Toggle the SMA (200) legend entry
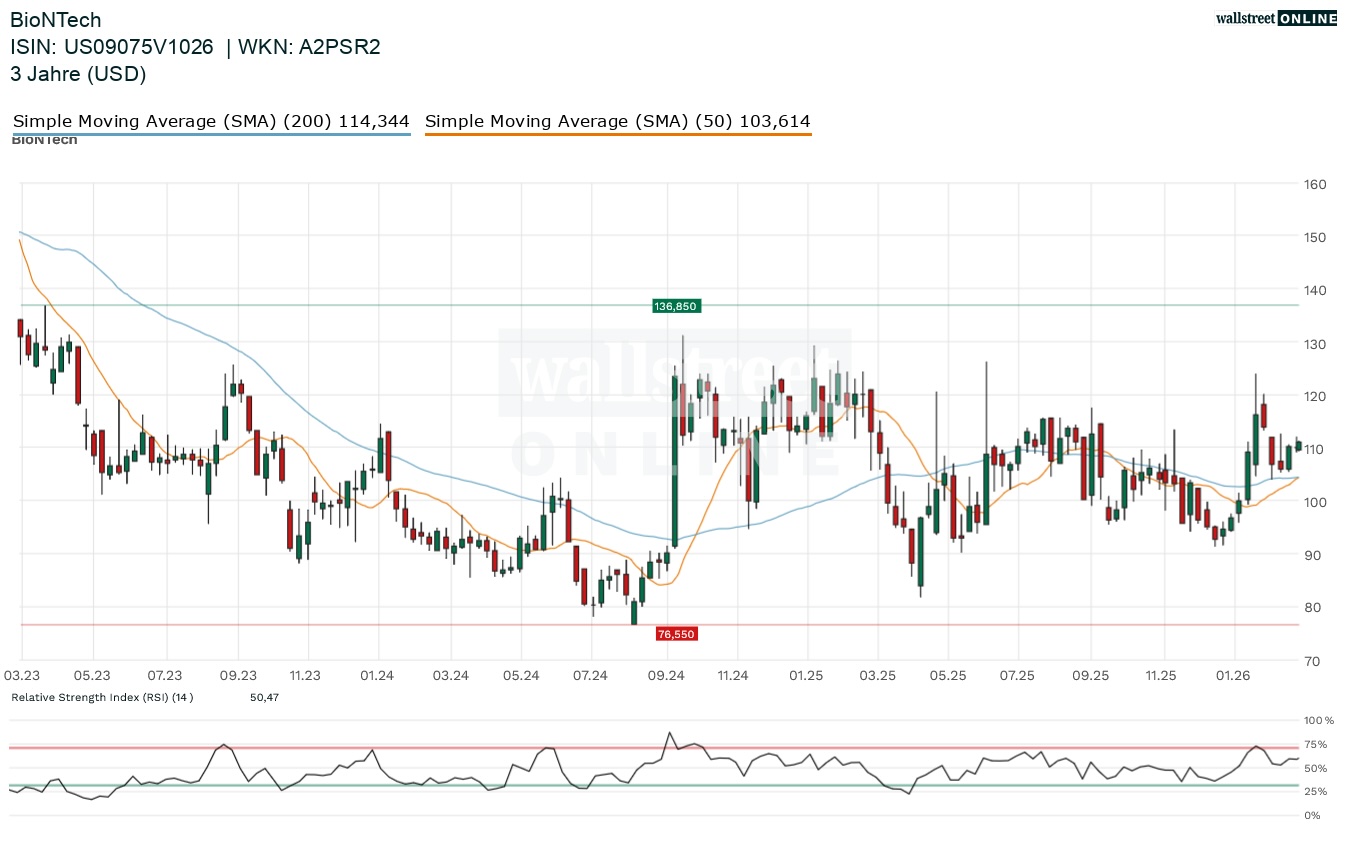This screenshot has width=1349, height=843. point(211,121)
